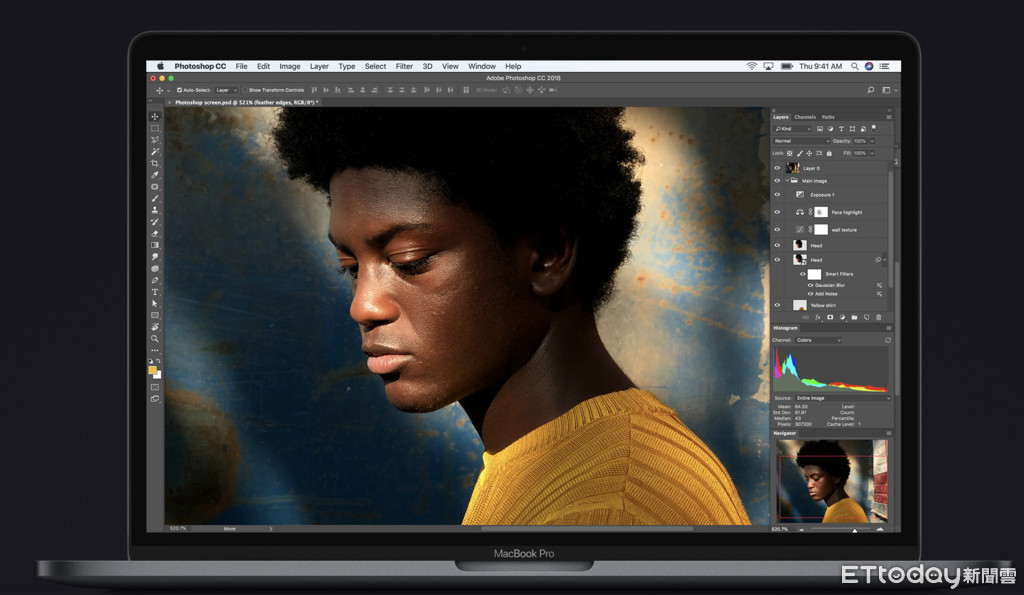Hide the Exposure 1 adjustment layer
The height and width of the screenshot is (595, 1024).
(x=777, y=195)
